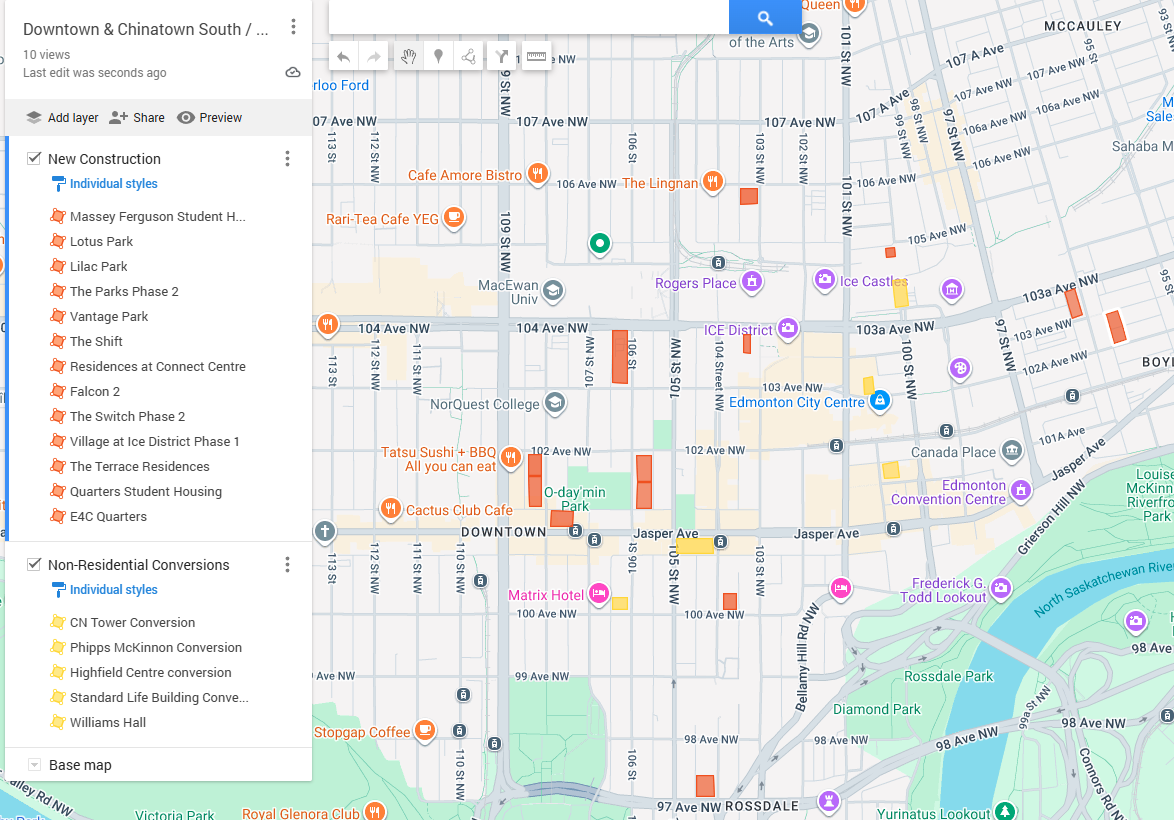The width and height of the screenshot is (1174, 820).
Task: Click the green circular map marker
Action: (600, 243)
